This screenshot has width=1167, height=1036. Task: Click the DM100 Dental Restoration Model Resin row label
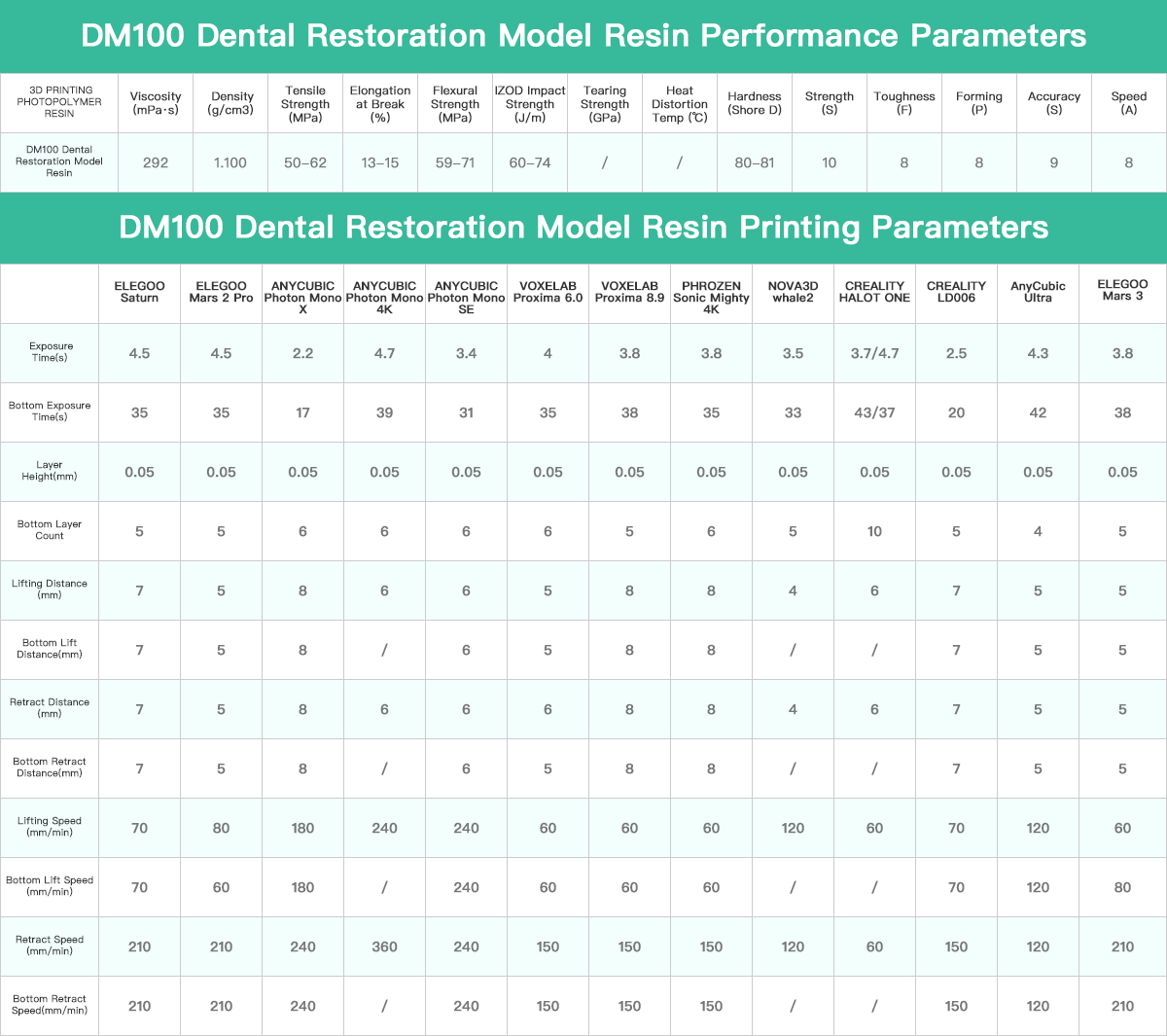click(x=59, y=161)
